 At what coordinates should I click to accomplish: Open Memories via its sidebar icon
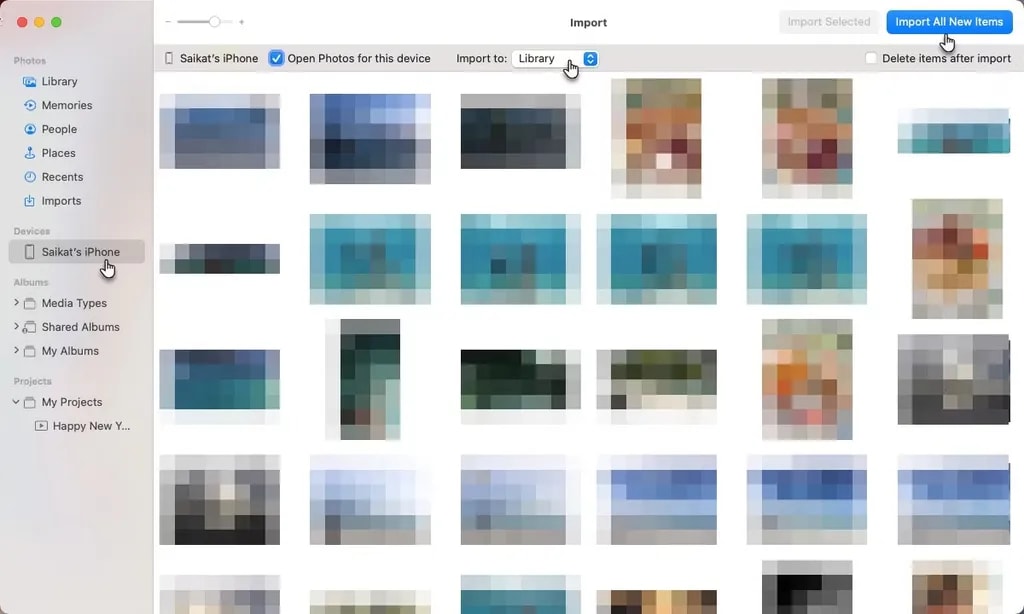point(30,105)
